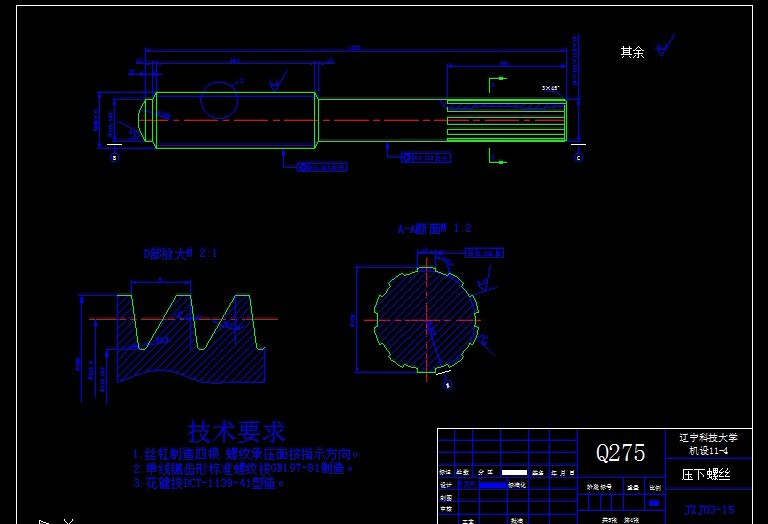Select the hatched spline cross-section
The height and width of the screenshot is (524, 768).
point(426,320)
